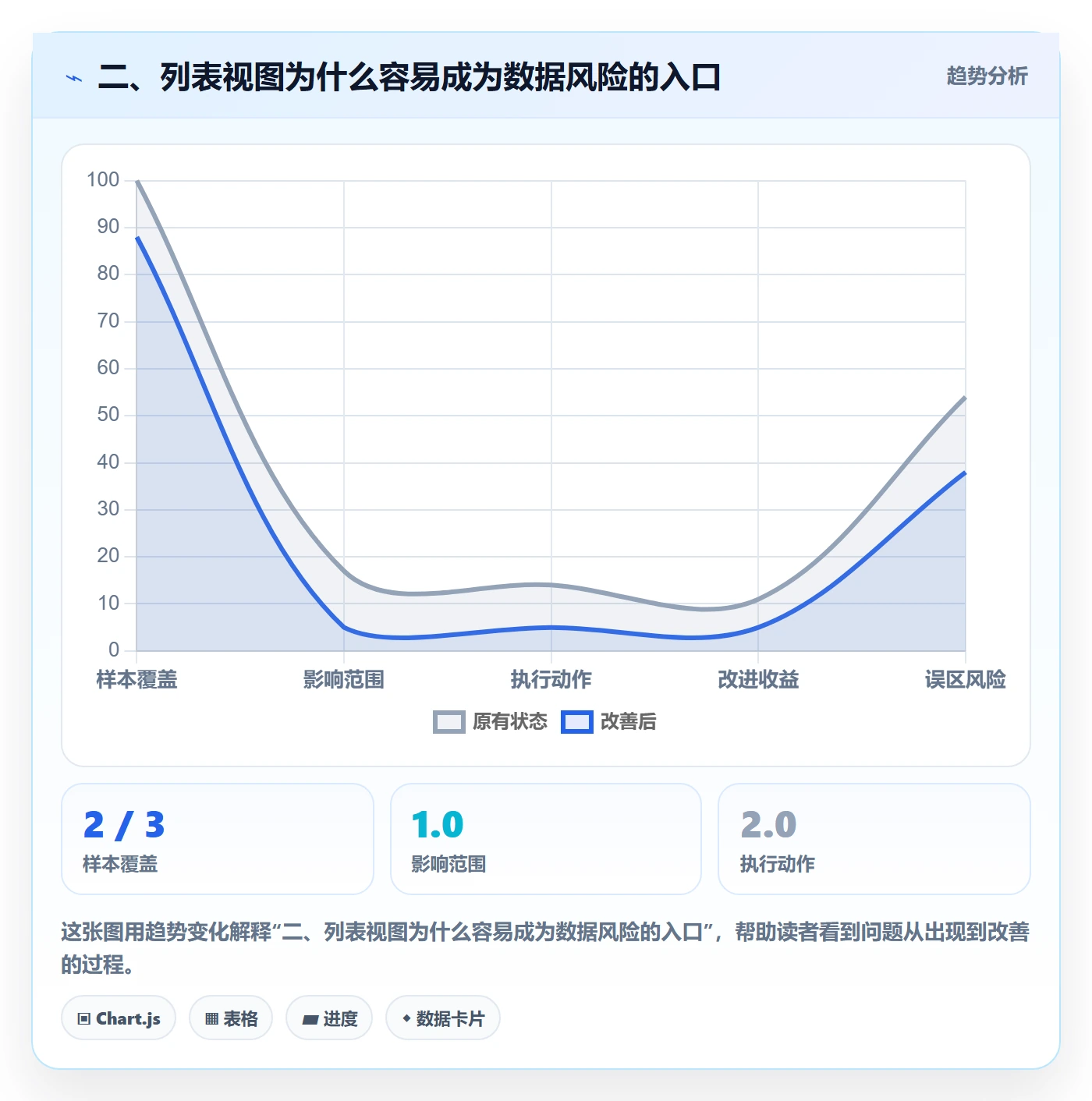Select the 数据卡片 tag chip
Viewport: 1092px width, 1101px height.
pyautogui.click(x=443, y=1018)
